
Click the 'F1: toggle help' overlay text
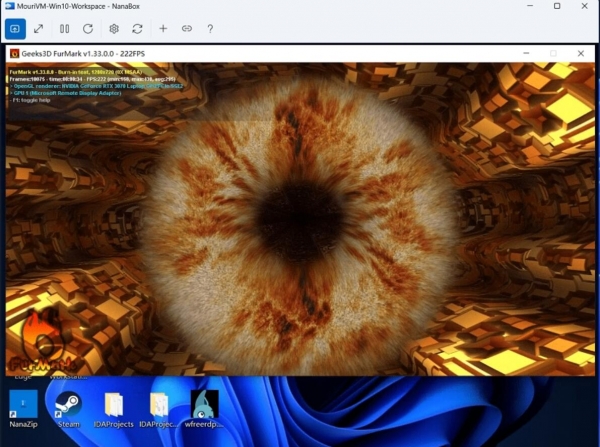pos(31,100)
